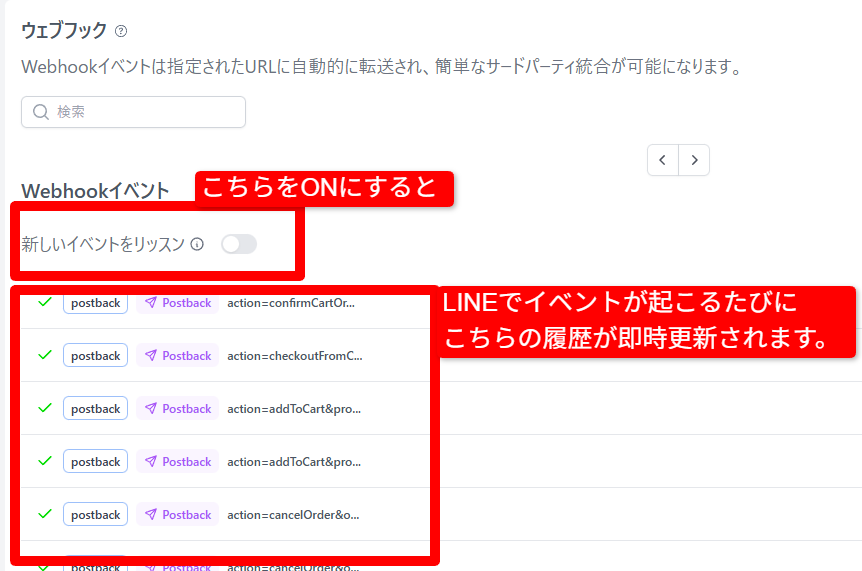Click green checkmark on first cancelOrder row
Image resolution: width=862 pixels, height=571 pixels.
click(44, 514)
